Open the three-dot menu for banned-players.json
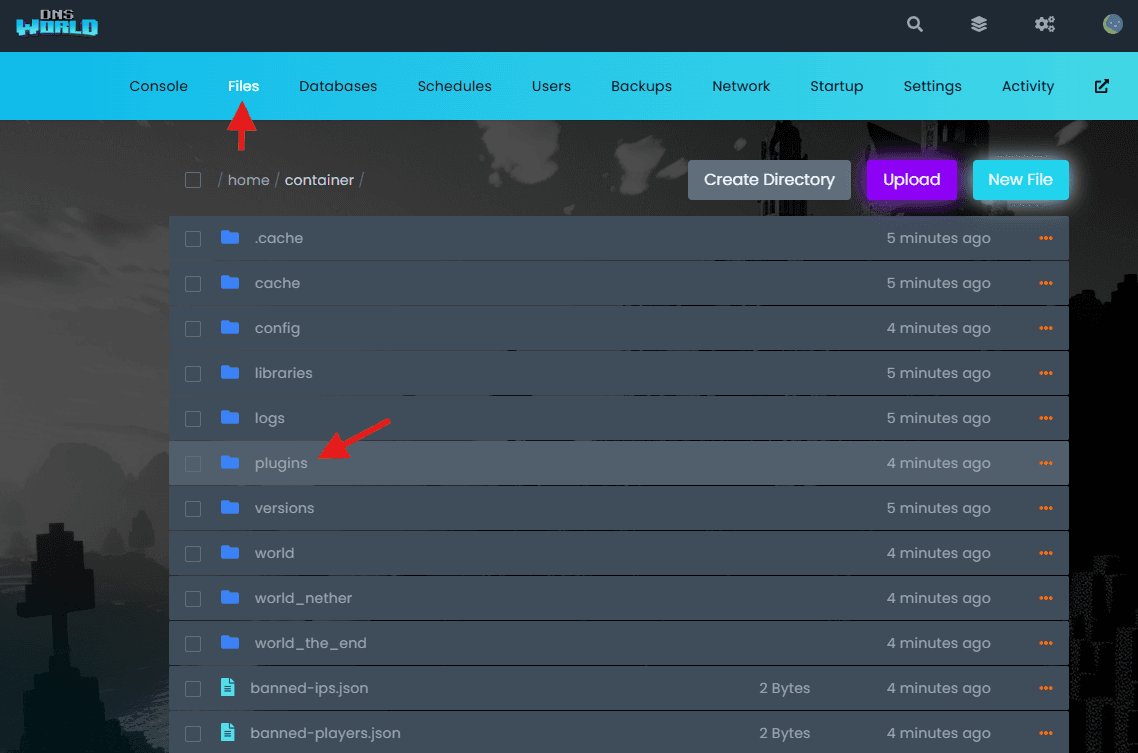Viewport: 1138px width, 753px height. [x=1046, y=733]
